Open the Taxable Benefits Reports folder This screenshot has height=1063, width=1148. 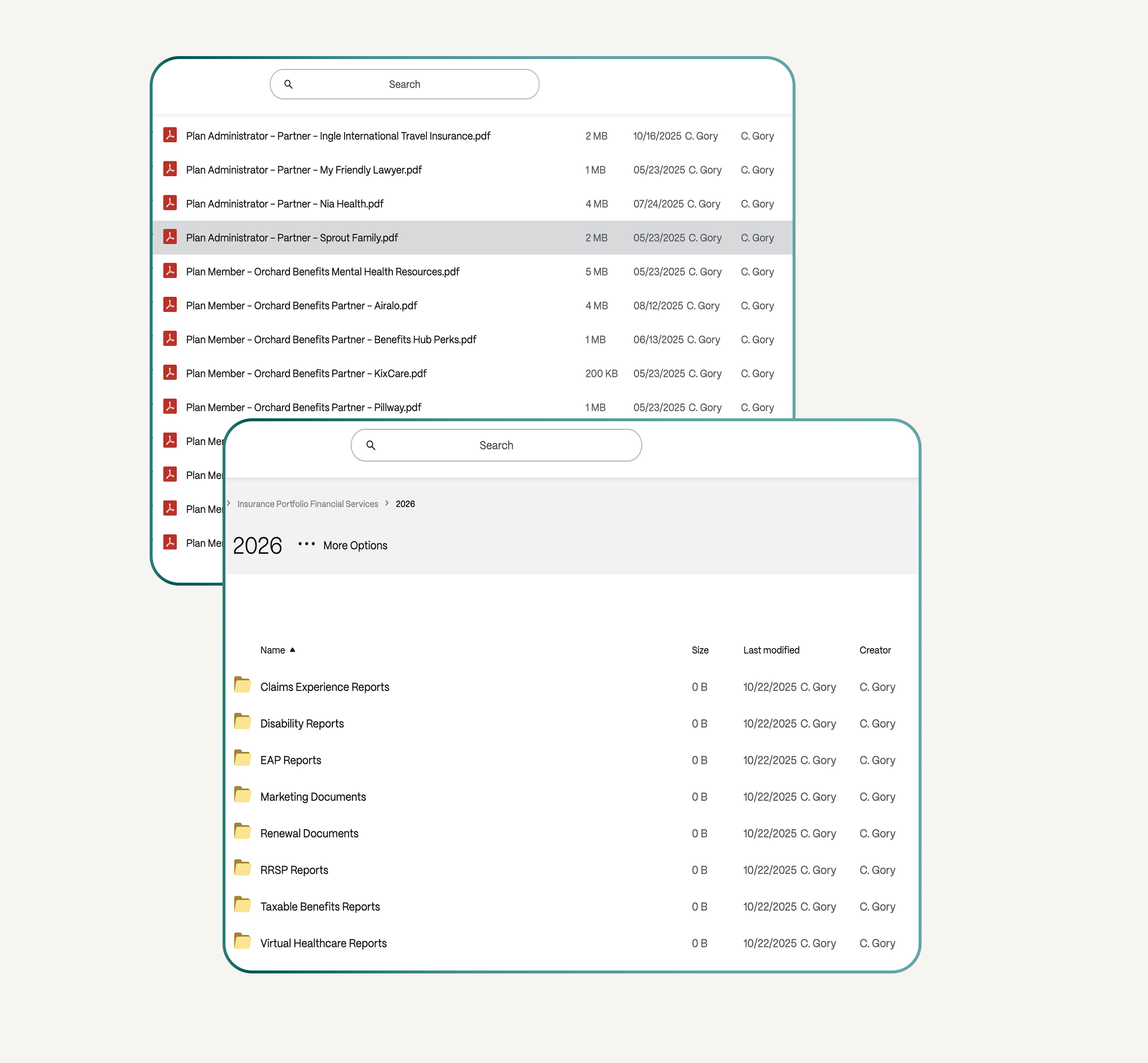click(320, 907)
